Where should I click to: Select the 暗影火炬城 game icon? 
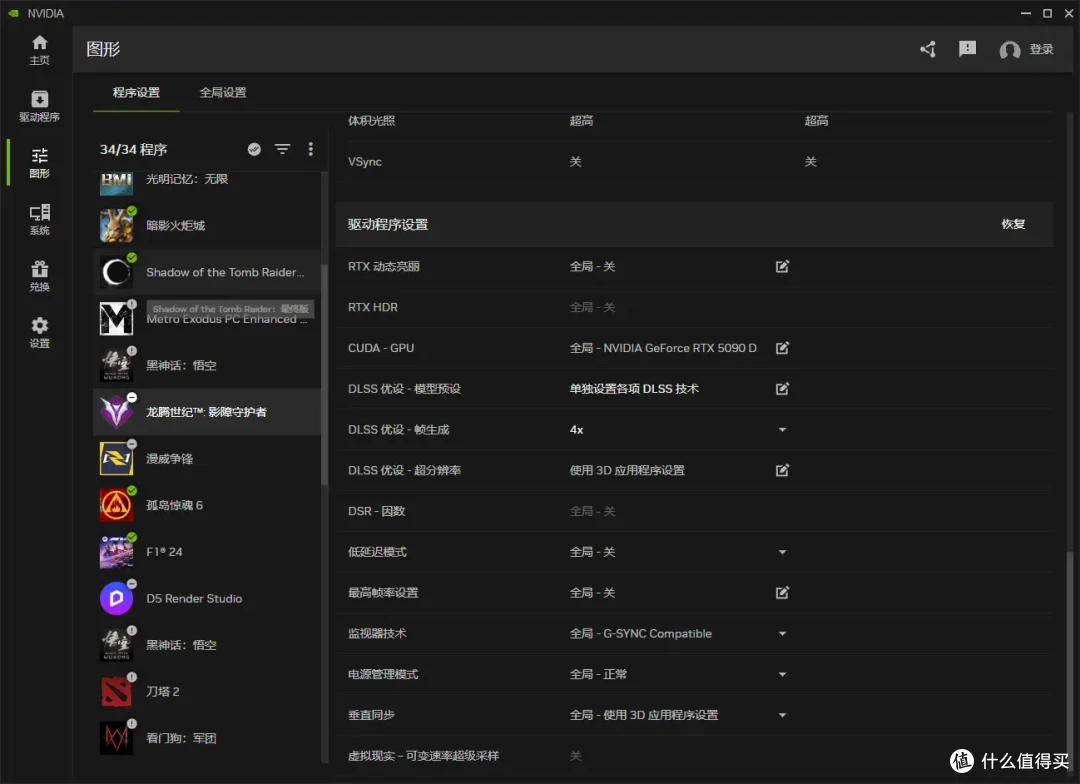point(116,225)
